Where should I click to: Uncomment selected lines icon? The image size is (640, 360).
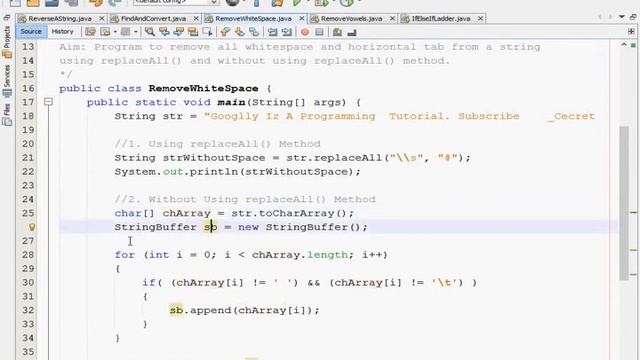coord(352,32)
